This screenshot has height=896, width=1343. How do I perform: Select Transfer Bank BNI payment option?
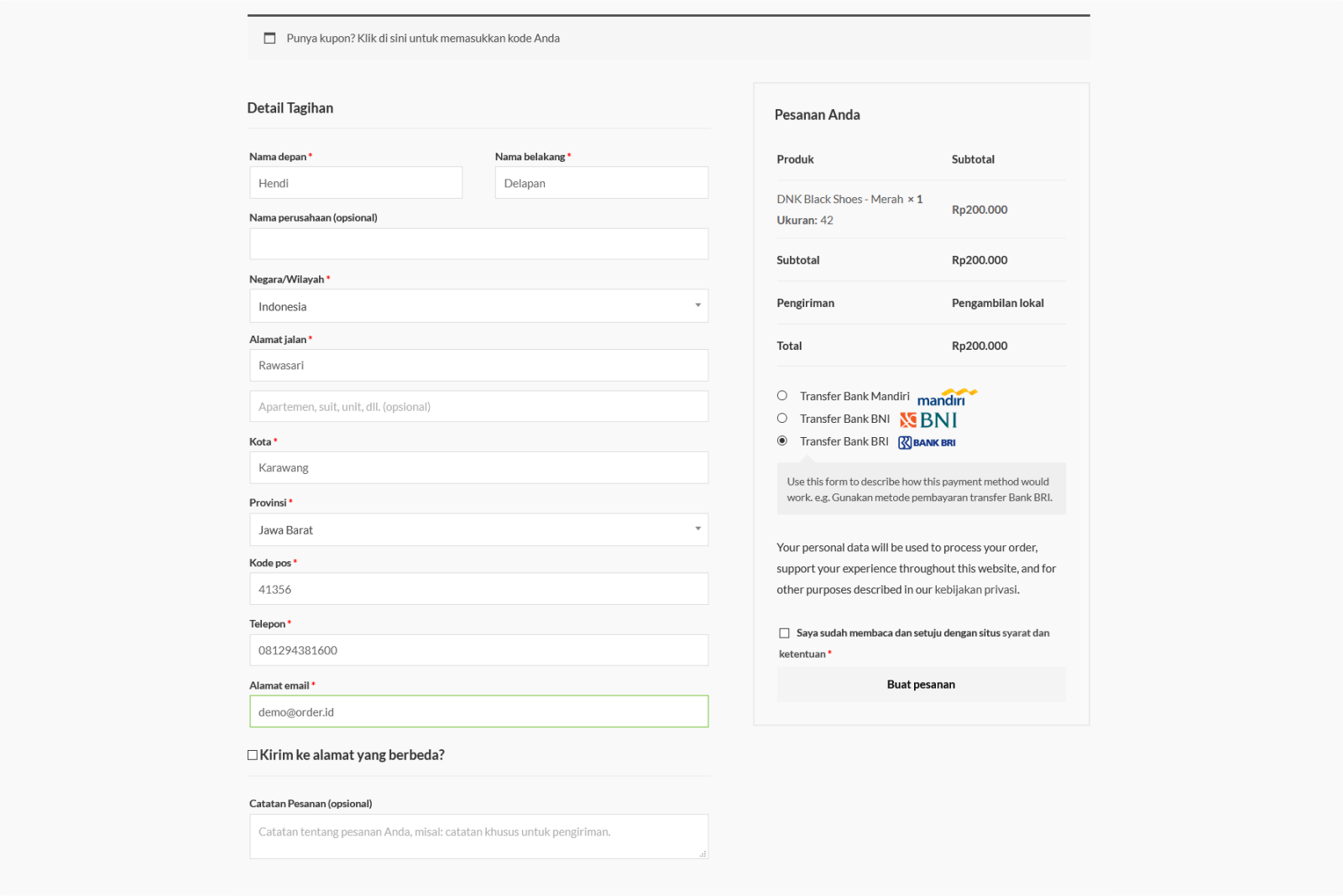[782, 419]
